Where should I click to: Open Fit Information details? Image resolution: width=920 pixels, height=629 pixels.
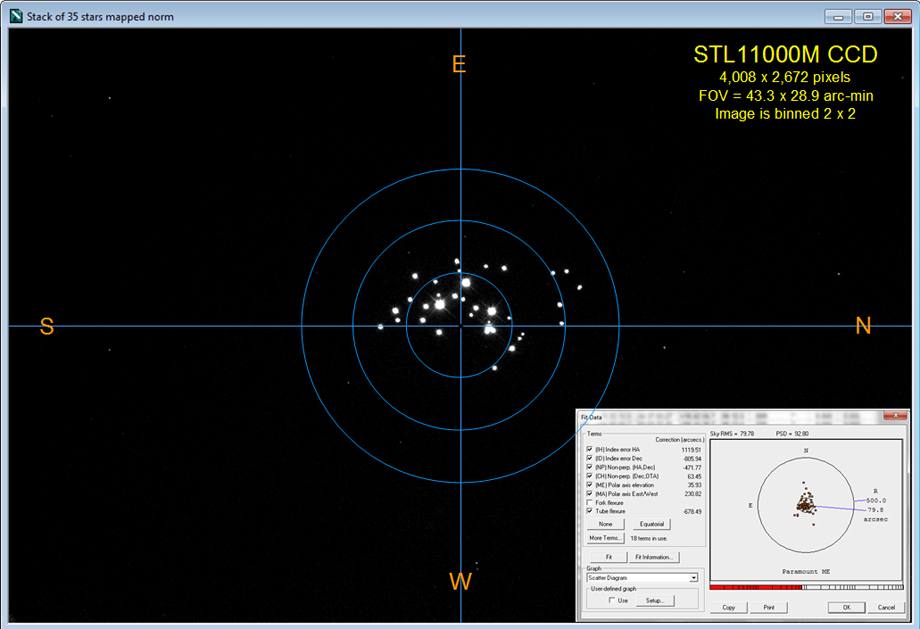pos(654,557)
